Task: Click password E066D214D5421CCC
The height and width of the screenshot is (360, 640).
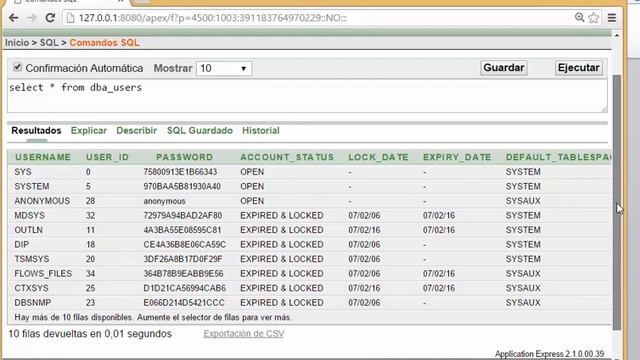Action: [184, 303]
